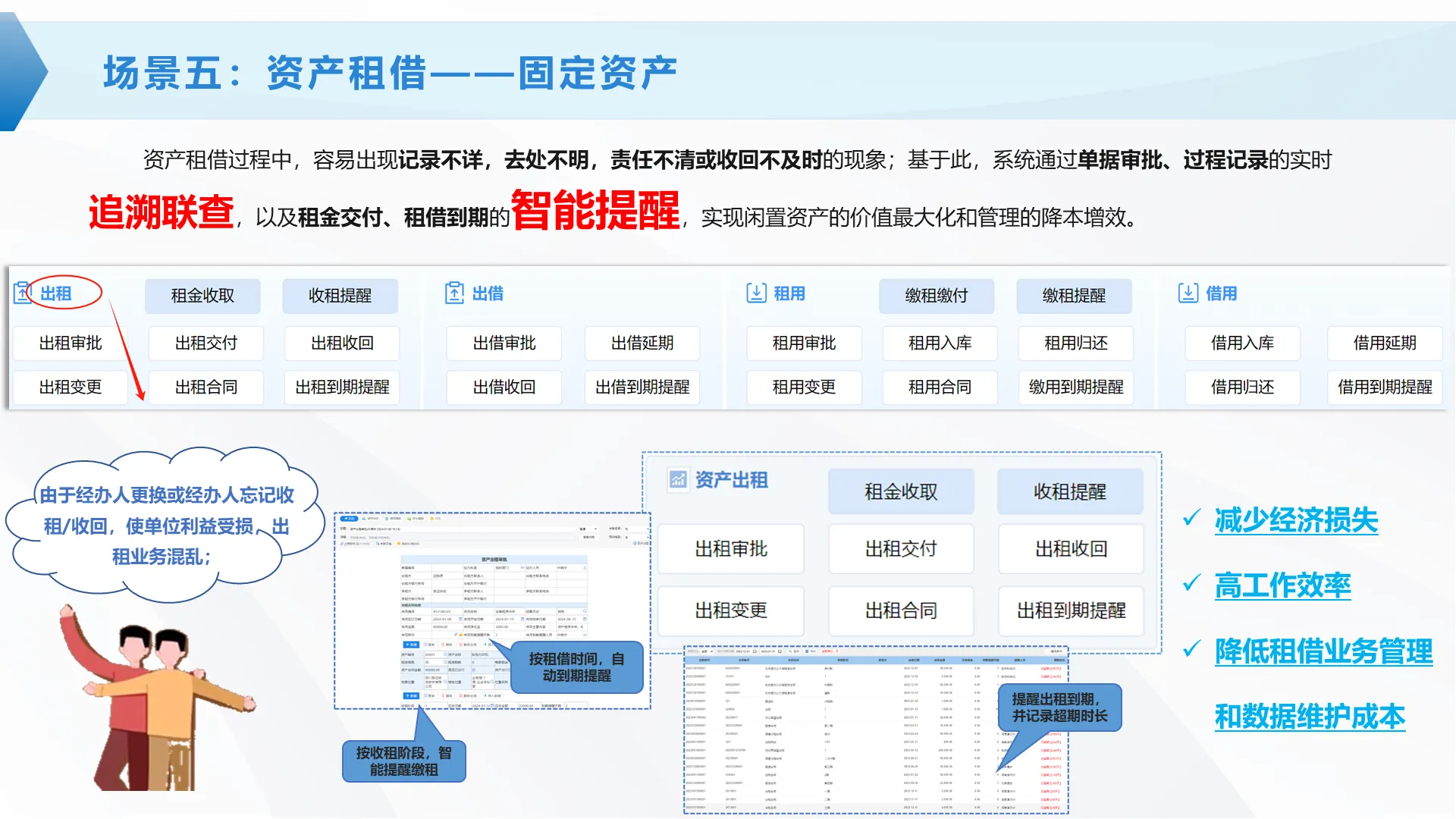Follow the 减少经济损失 link
The width and height of the screenshot is (1456, 819).
coord(1296,520)
